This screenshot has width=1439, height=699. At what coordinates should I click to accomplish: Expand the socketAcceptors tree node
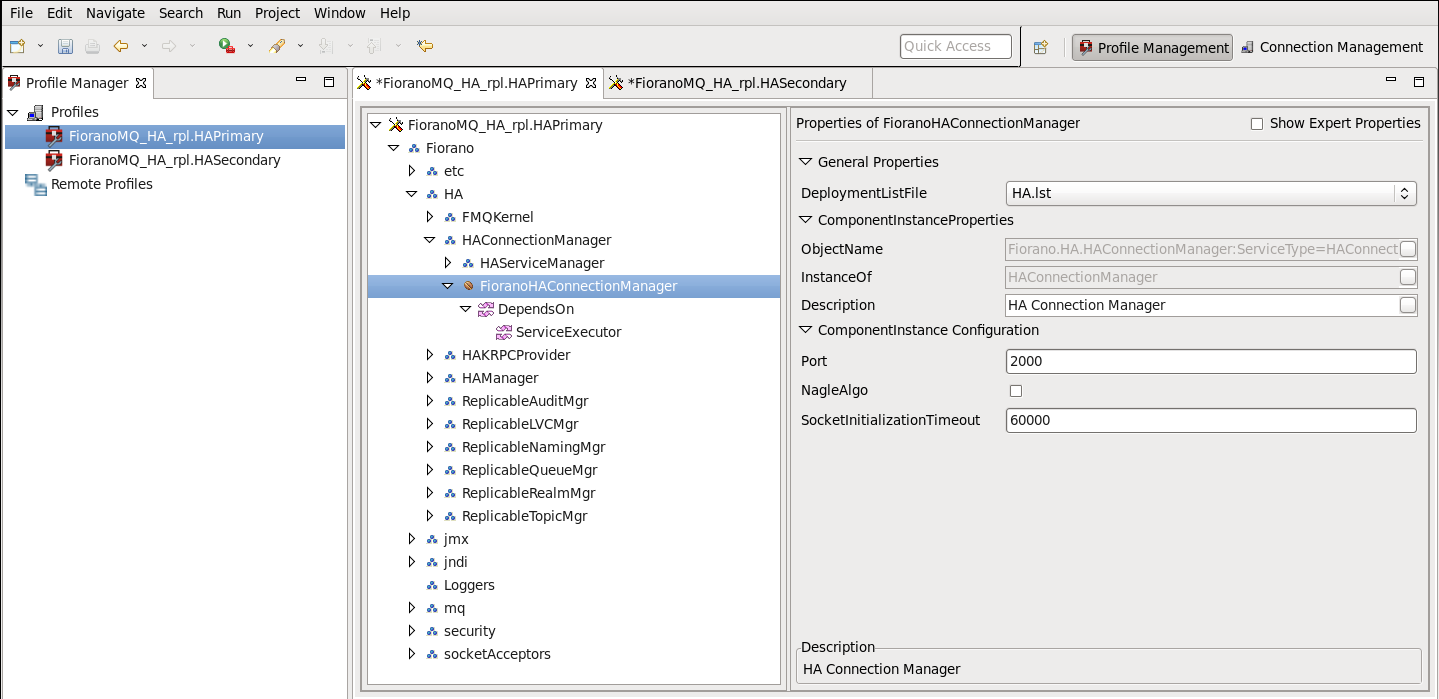411,654
